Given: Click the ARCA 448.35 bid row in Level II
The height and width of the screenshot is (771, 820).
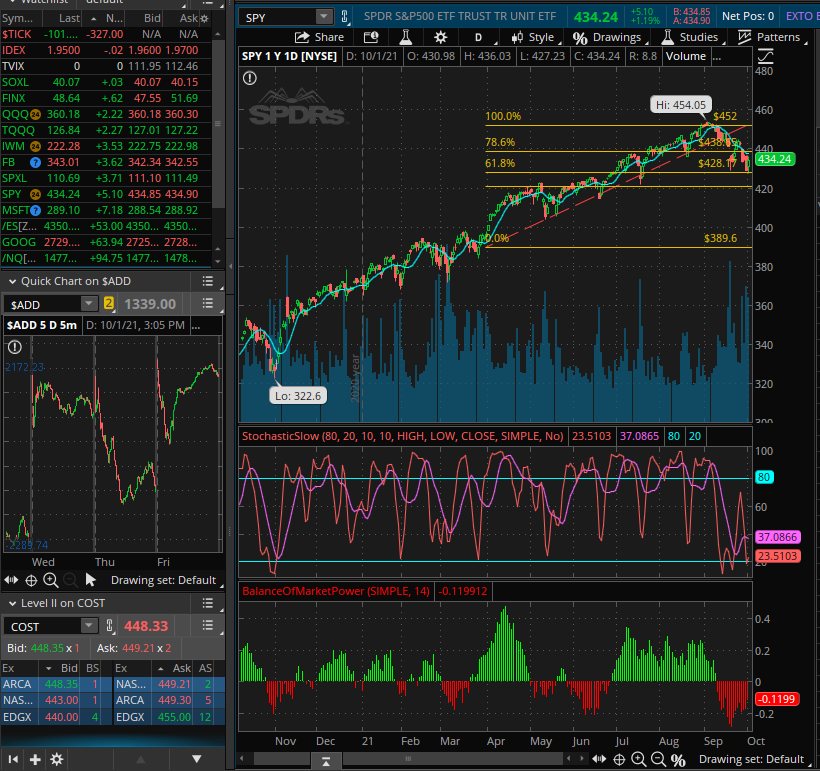Looking at the screenshot, I should (x=56, y=684).
